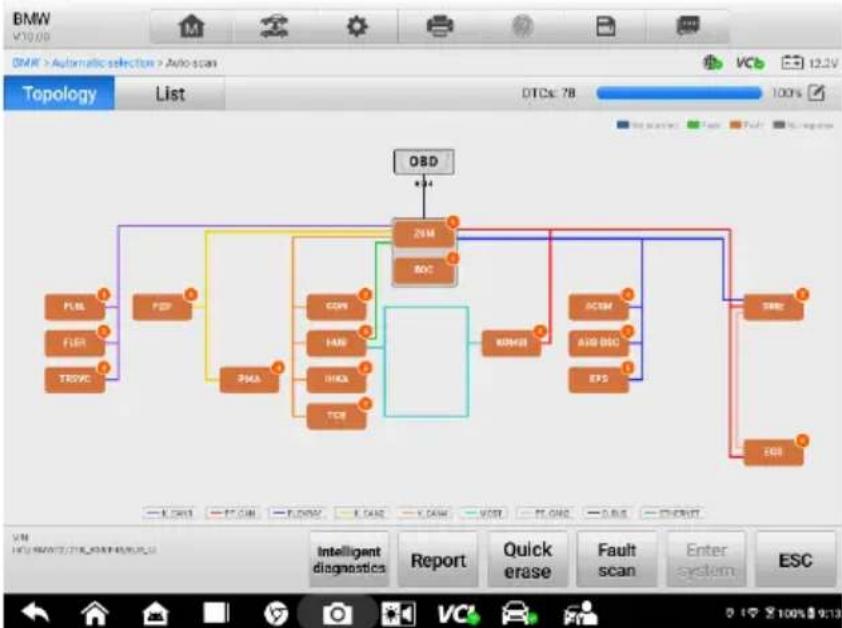Viewport: 842px width, 628px height.
Task: Click the green Pass status legend swatch
Action: 693,125
